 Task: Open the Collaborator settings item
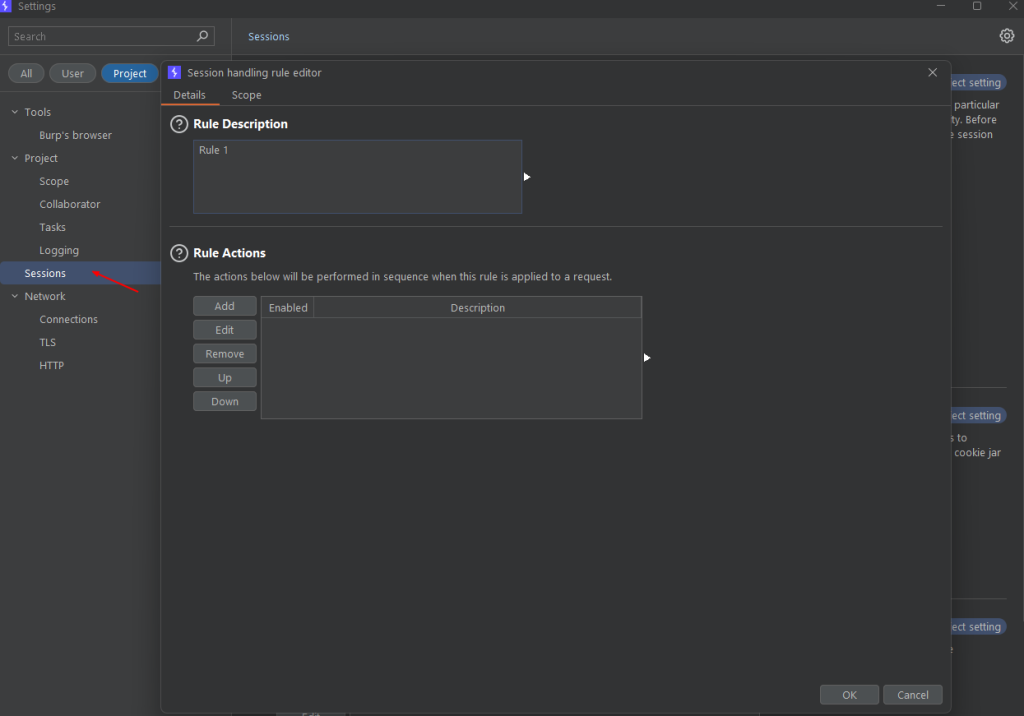click(70, 204)
